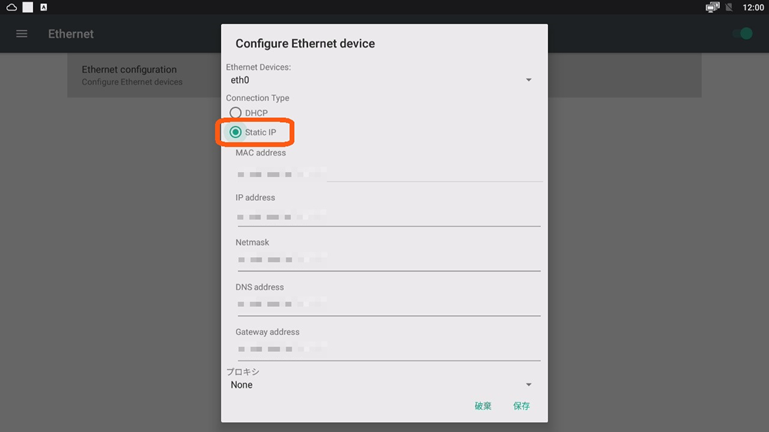Click the keyboard input 'A' status icon
Screen dimensions: 769x432
(x=44, y=7)
